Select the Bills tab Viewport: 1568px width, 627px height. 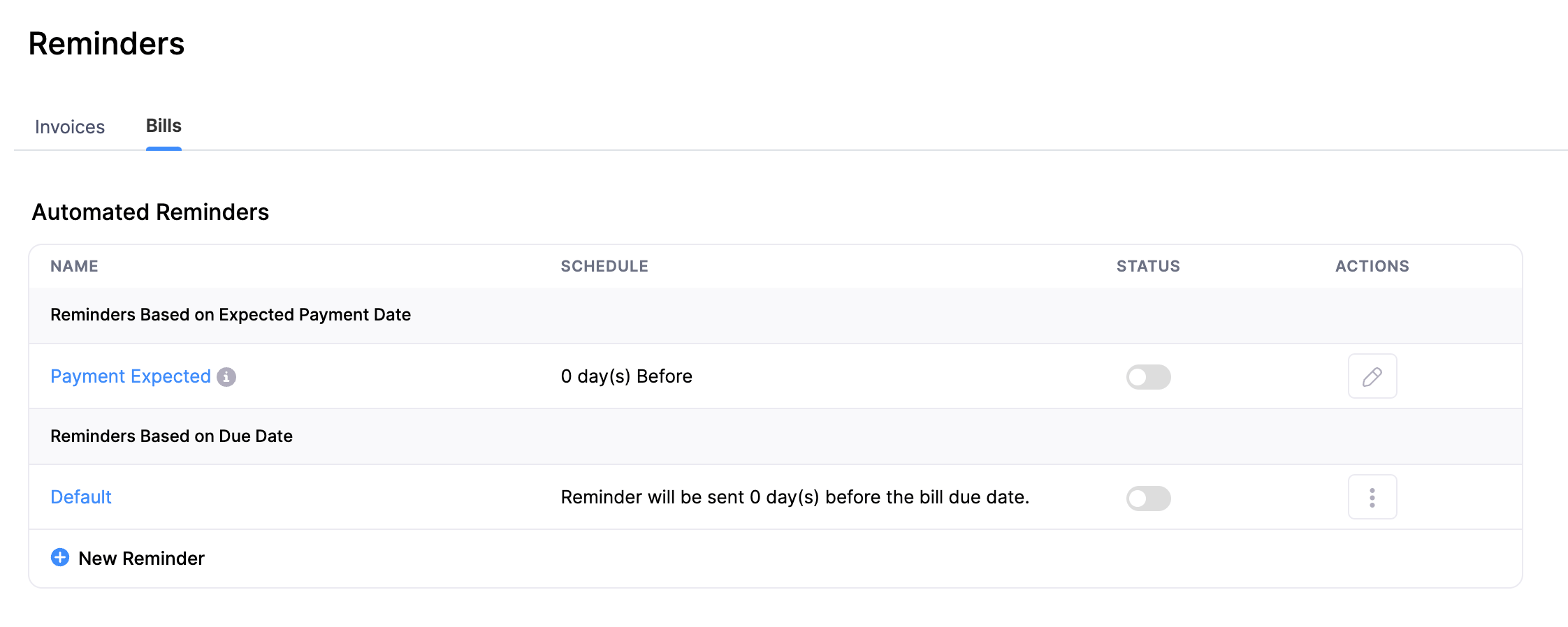[164, 126]
